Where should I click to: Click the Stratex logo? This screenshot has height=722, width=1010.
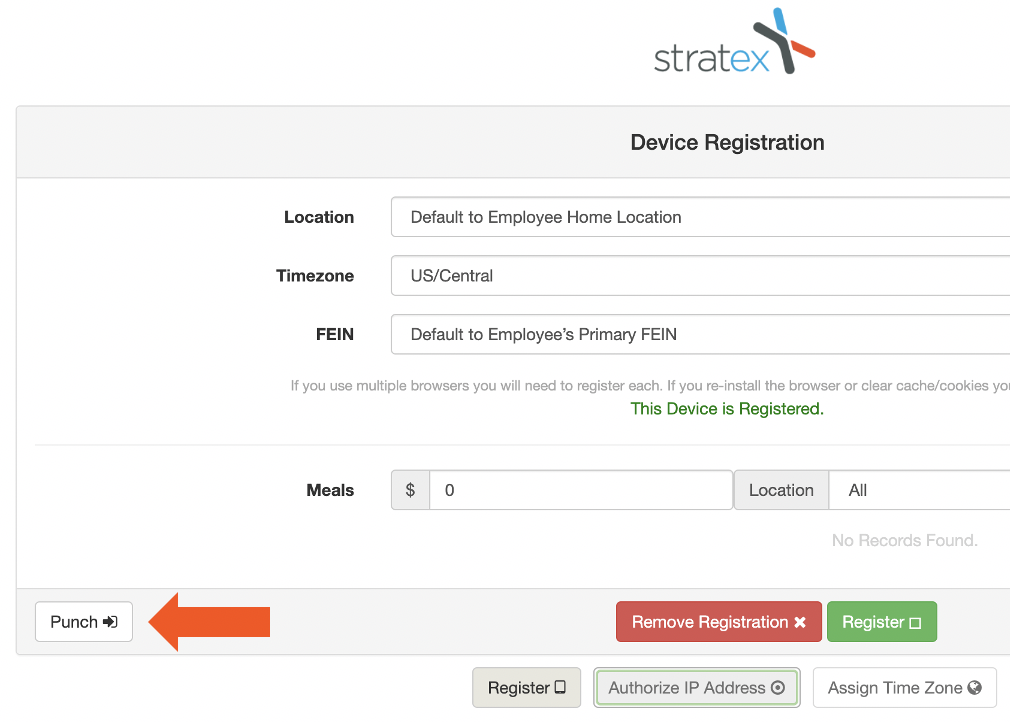point(734,45)
